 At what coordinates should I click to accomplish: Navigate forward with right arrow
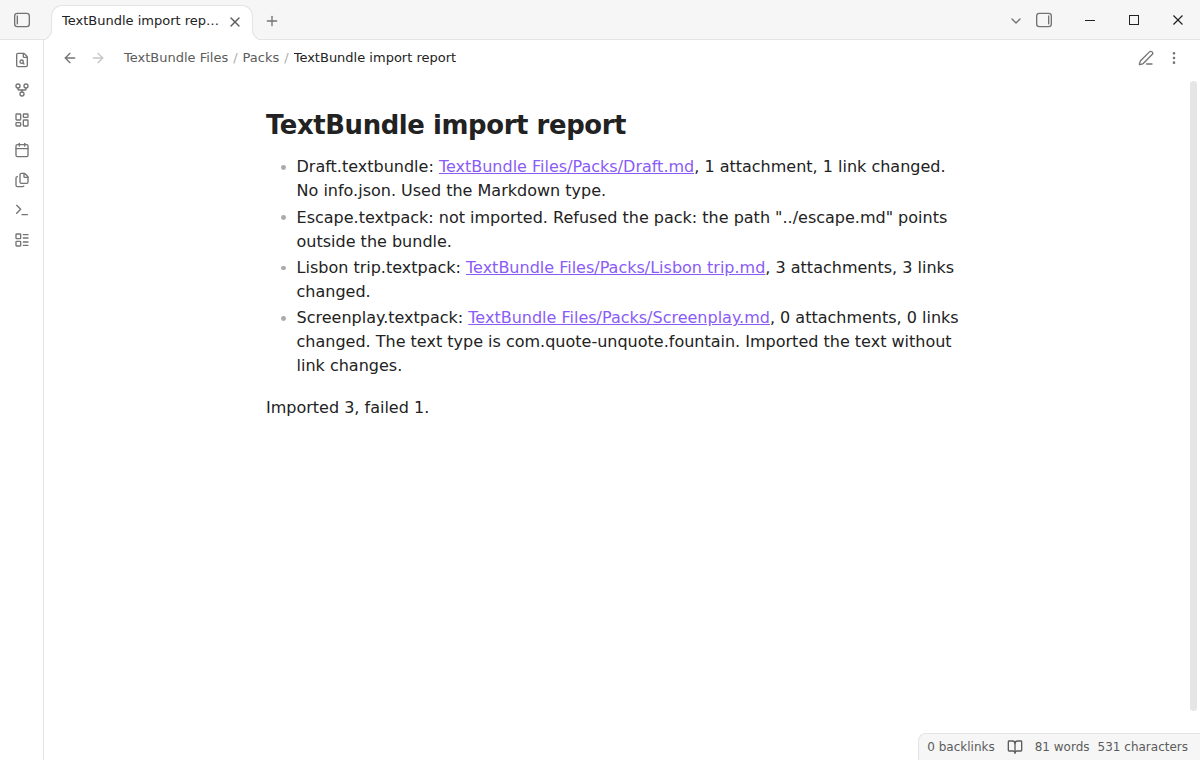(98, 58)
